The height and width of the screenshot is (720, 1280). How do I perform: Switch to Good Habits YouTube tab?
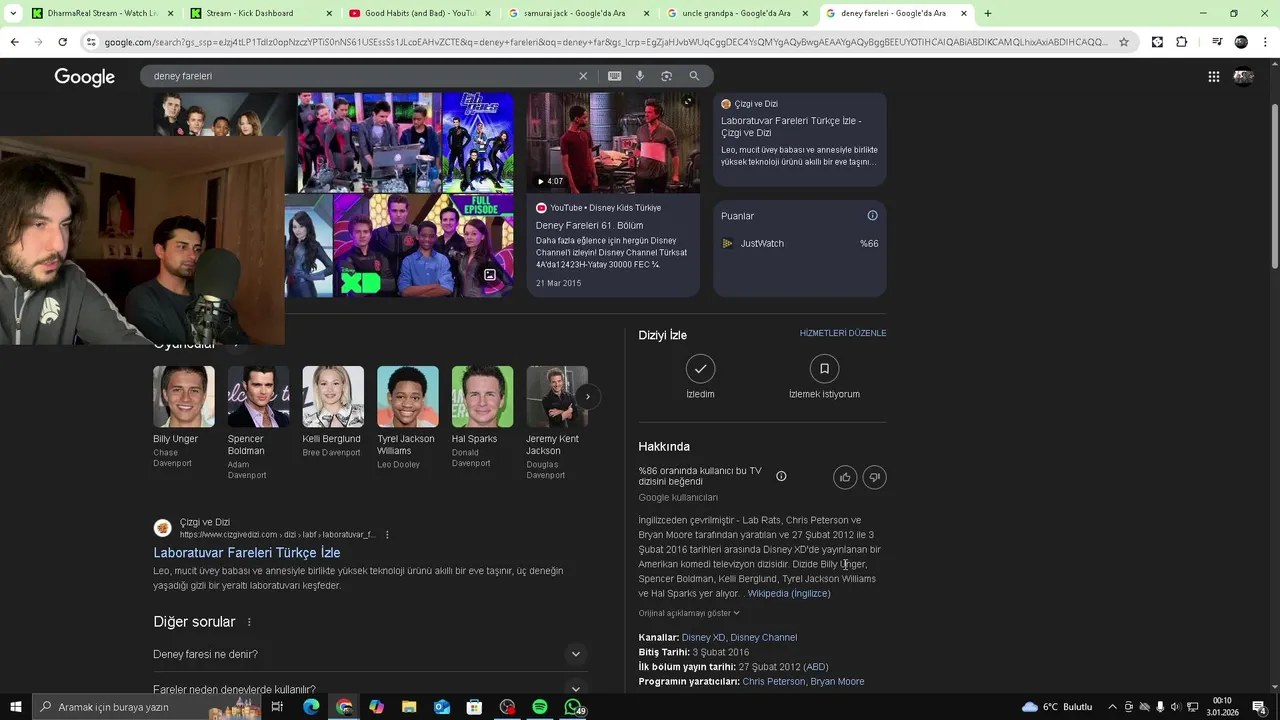click(420, 13)
